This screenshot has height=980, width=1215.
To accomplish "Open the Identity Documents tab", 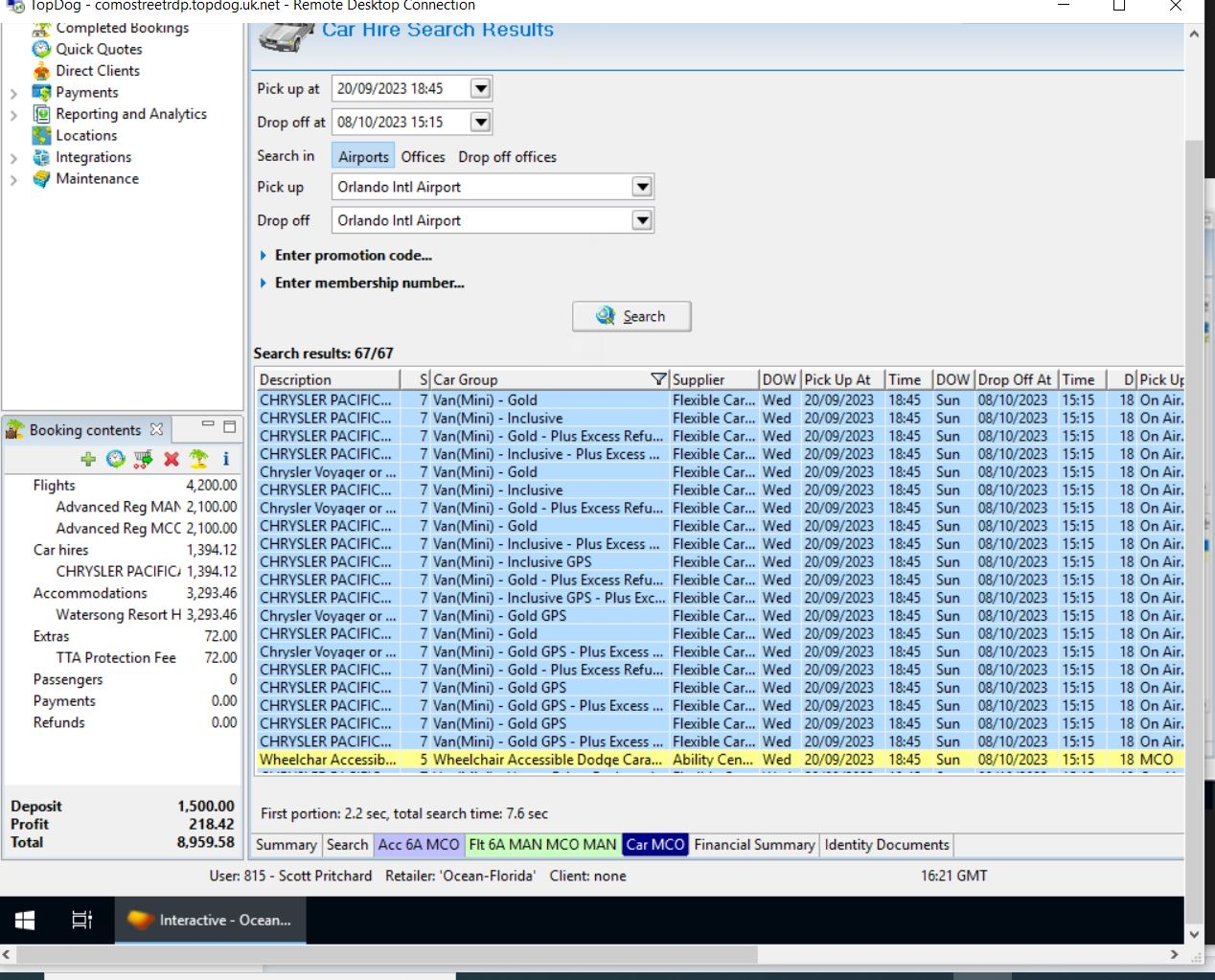I will (x=886, y=845).
